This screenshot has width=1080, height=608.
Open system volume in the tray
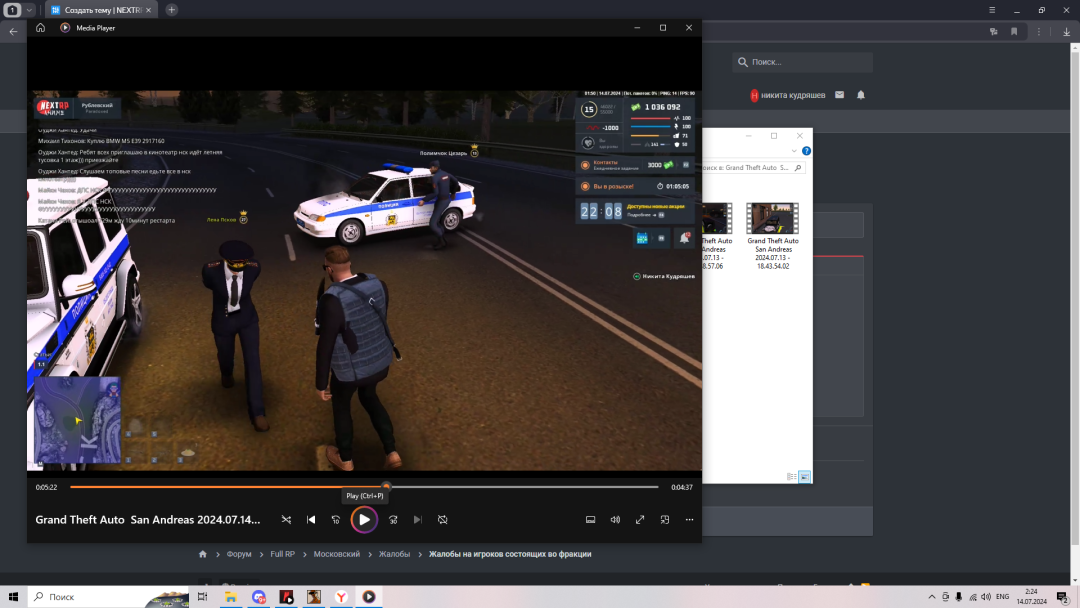[x=986, y=597]
